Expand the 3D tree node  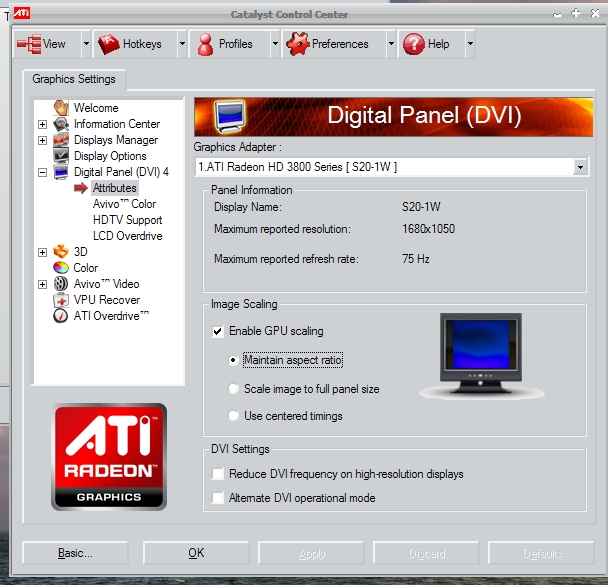coord(43,252)
